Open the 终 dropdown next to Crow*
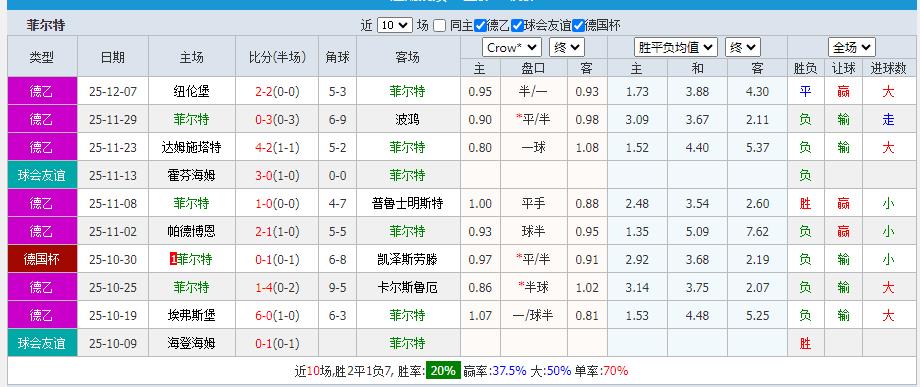 pyautogui.click(x=567, y=47)
